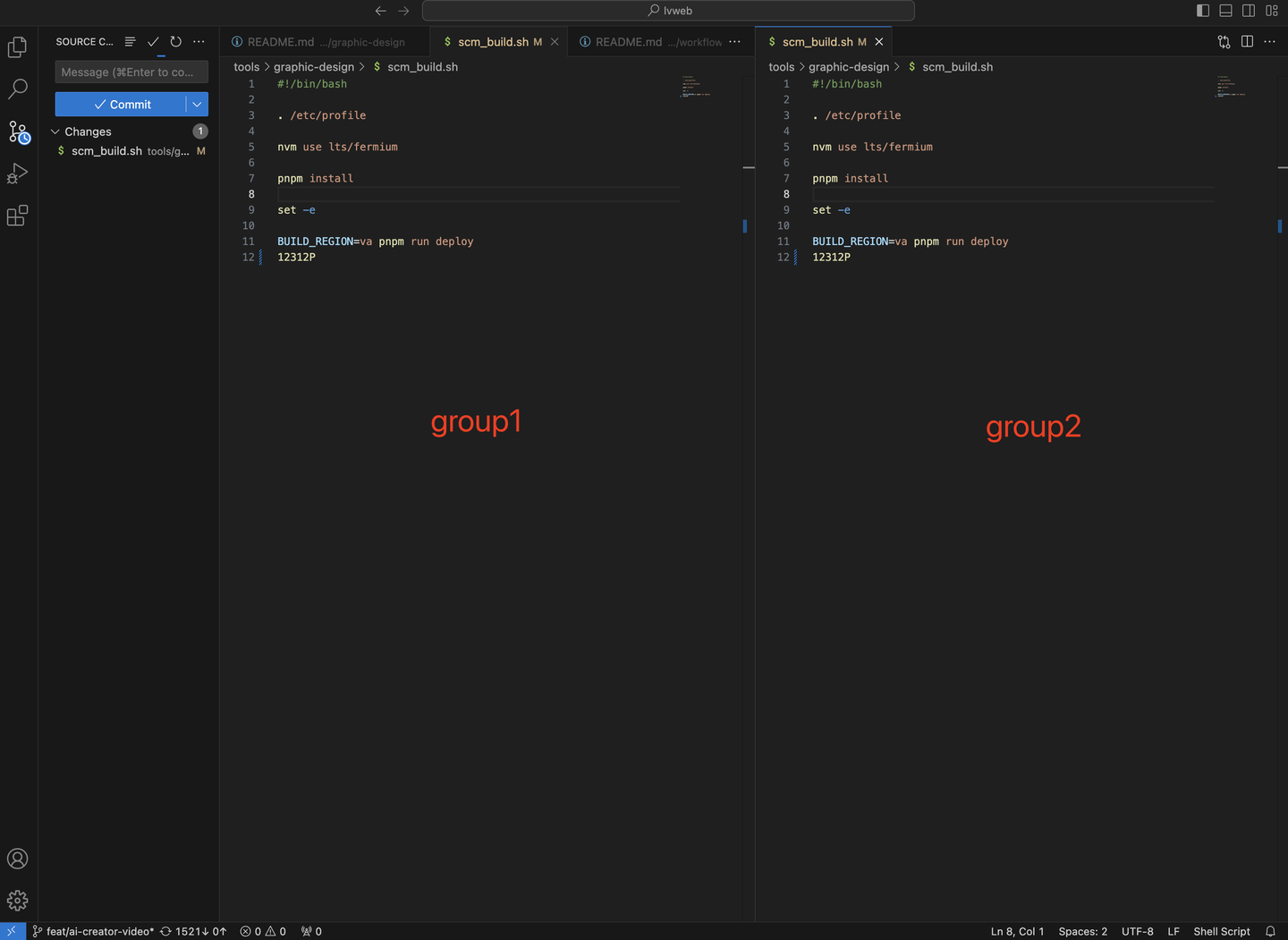The width and height of the screenshot is (1288, 940).
Task: Collapse the Changes section
Action: [x=55, y=131]
